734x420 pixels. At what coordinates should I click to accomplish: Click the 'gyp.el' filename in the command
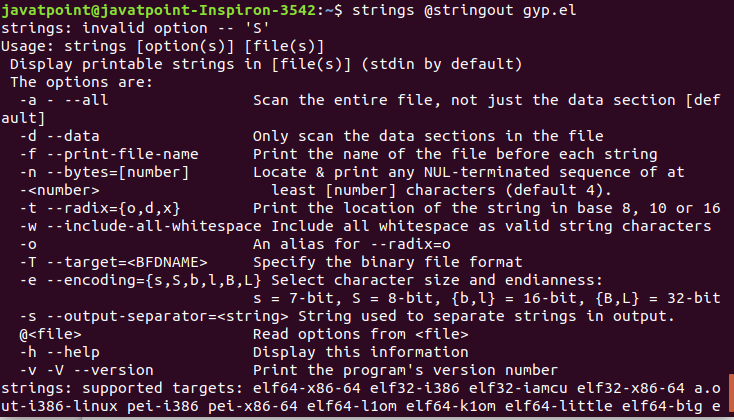point(550,11)
